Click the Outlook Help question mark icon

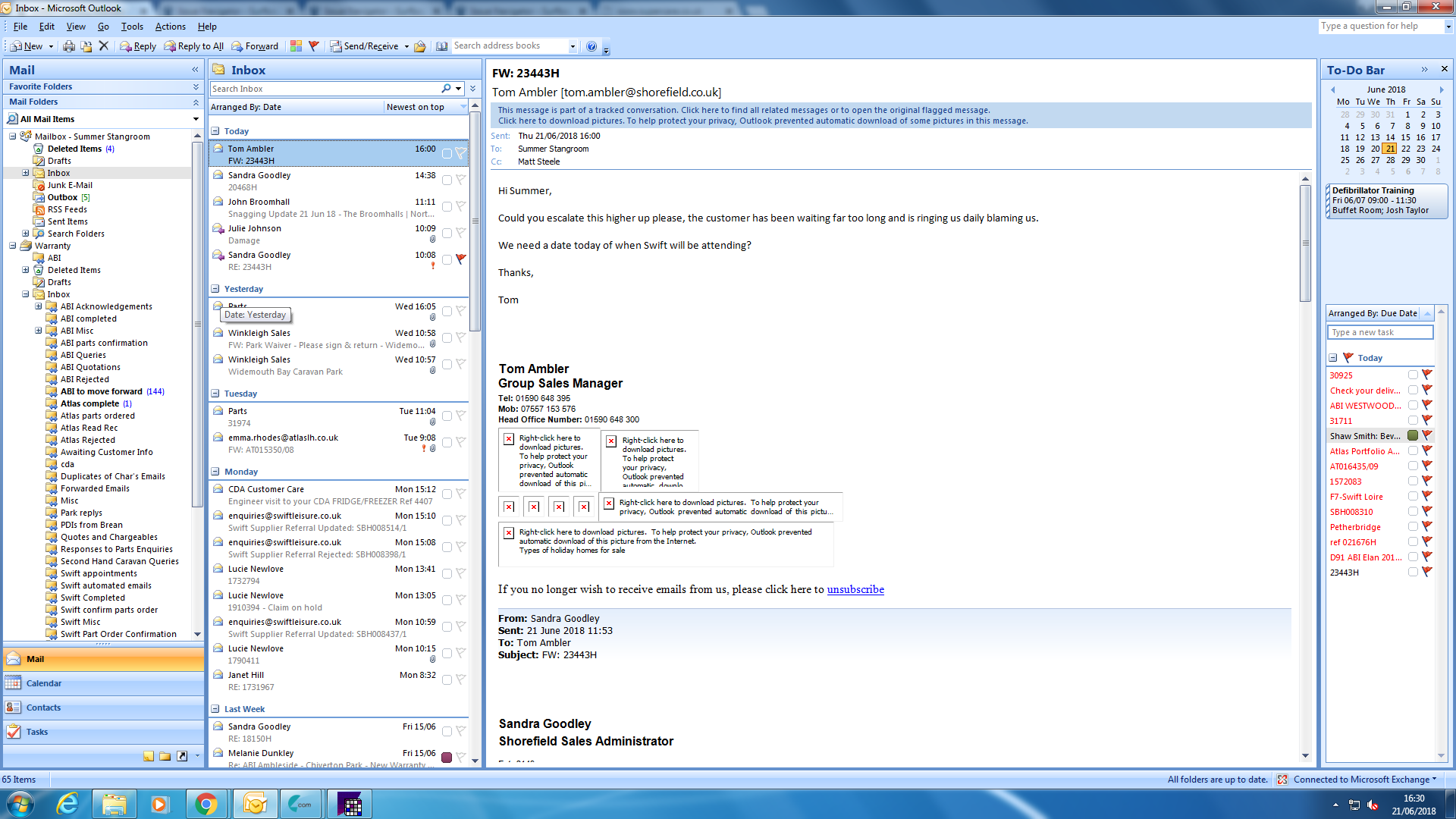[591, 46]
